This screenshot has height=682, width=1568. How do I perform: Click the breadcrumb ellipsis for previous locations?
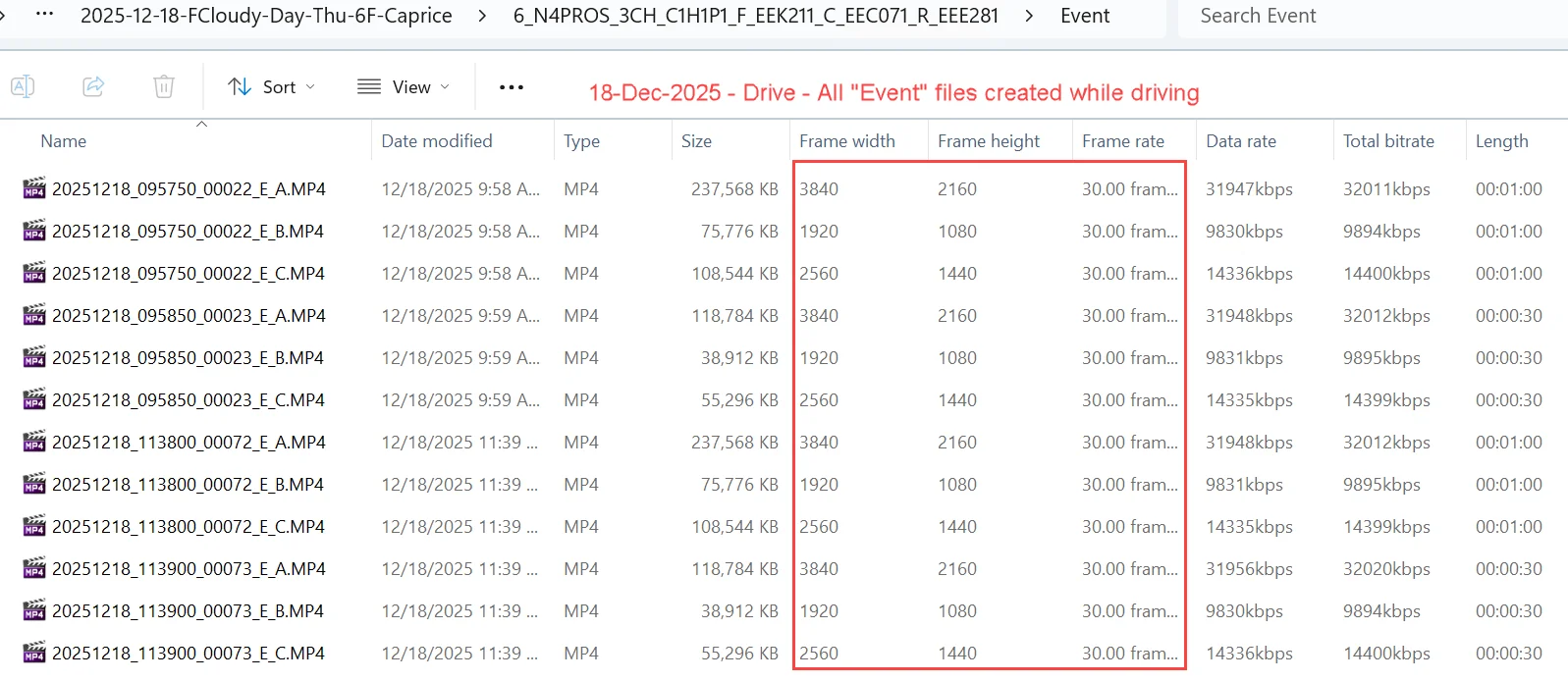pyautogui.click(x=44, y=15)
